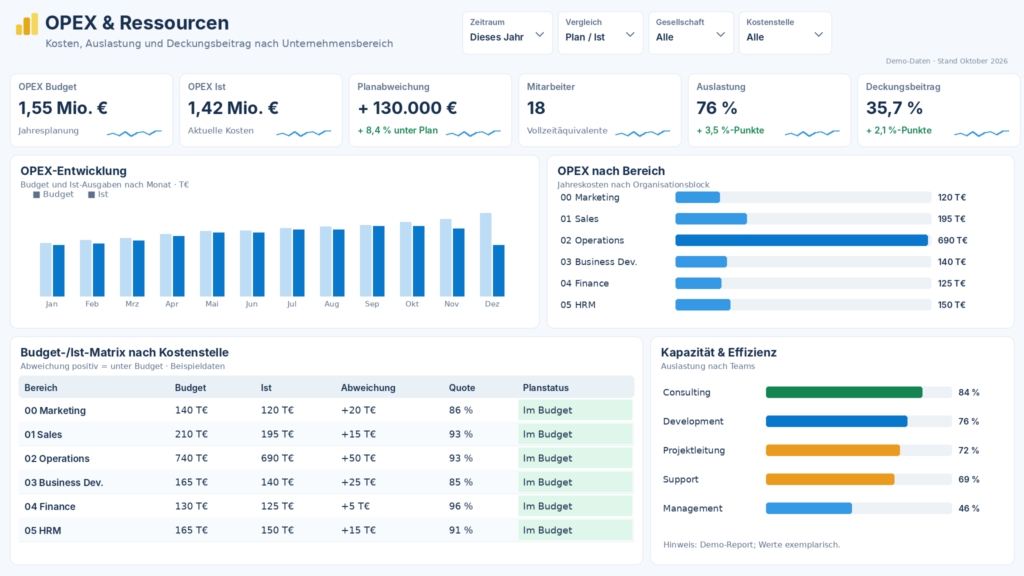The image size is (1024, 576).
Task: Select the 05 HRM row in the matrix
Action: point(326,530)
